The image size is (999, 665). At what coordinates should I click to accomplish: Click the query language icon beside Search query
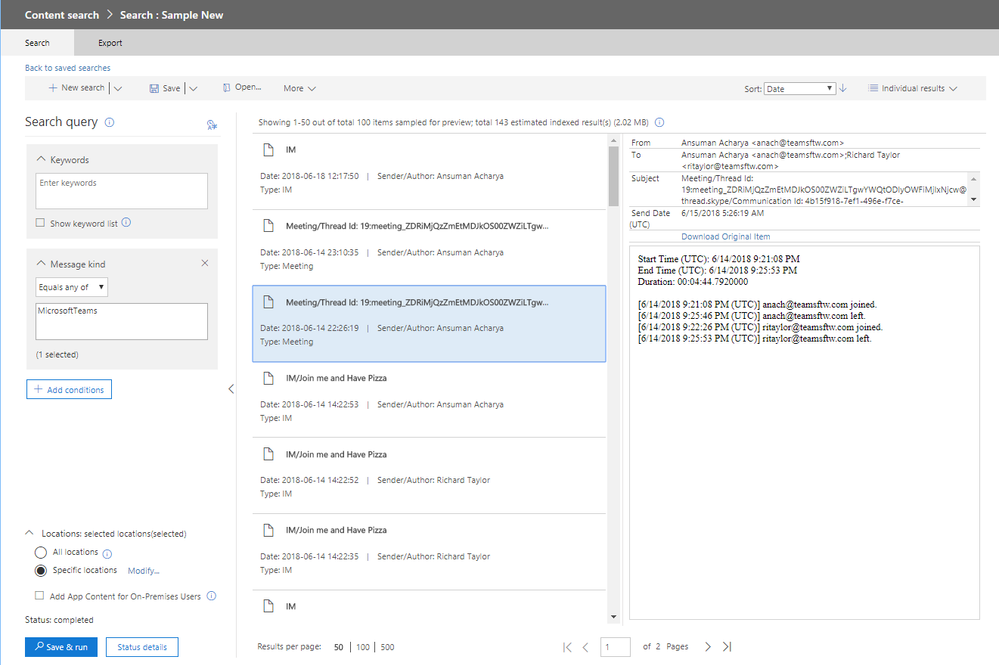212,125
